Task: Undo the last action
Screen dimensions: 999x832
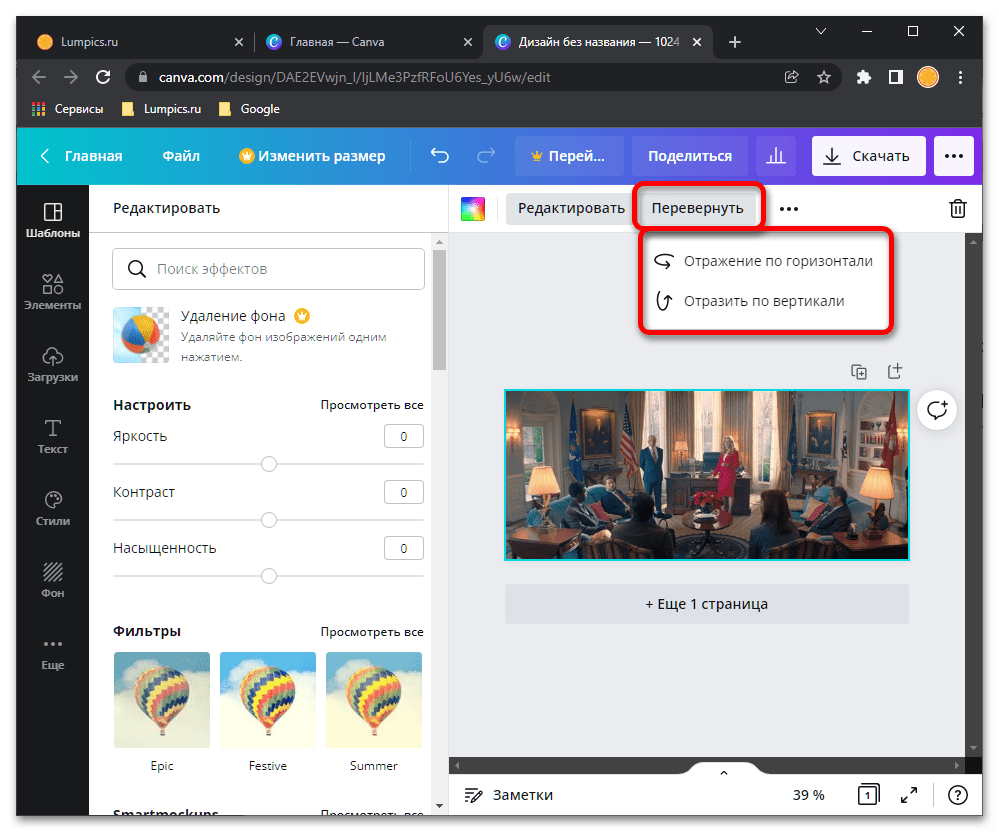Action: (x=440, y=156)
